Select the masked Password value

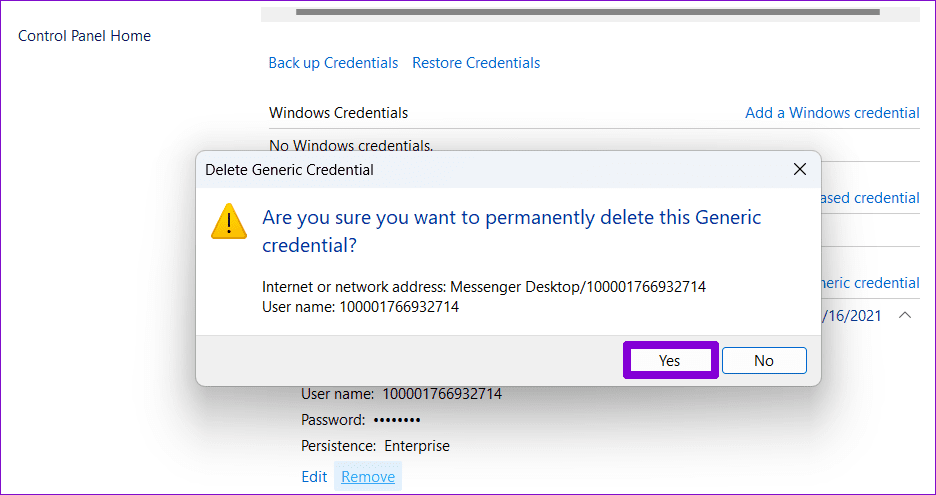pos(397,420)
